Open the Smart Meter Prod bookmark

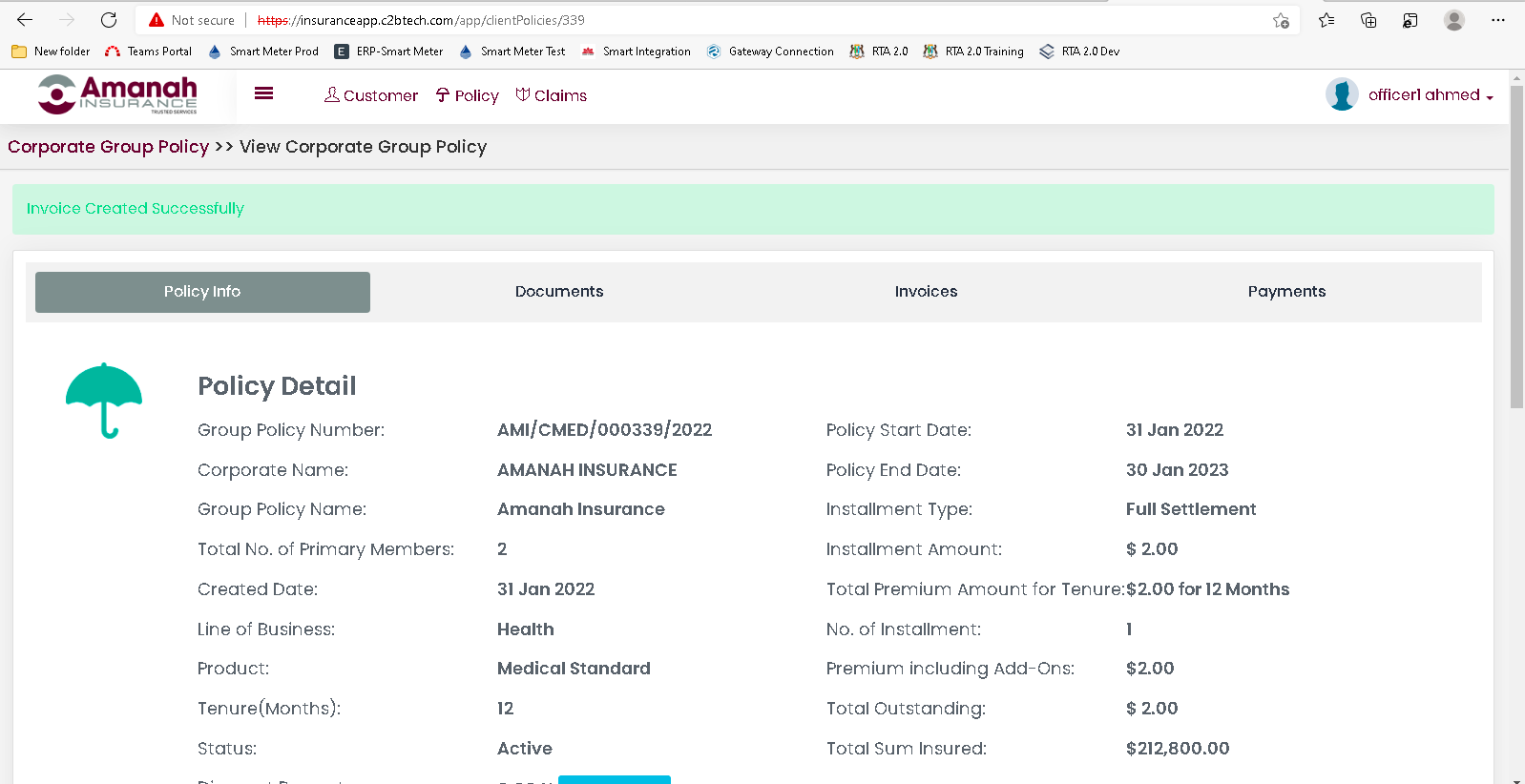pos(262,52)
